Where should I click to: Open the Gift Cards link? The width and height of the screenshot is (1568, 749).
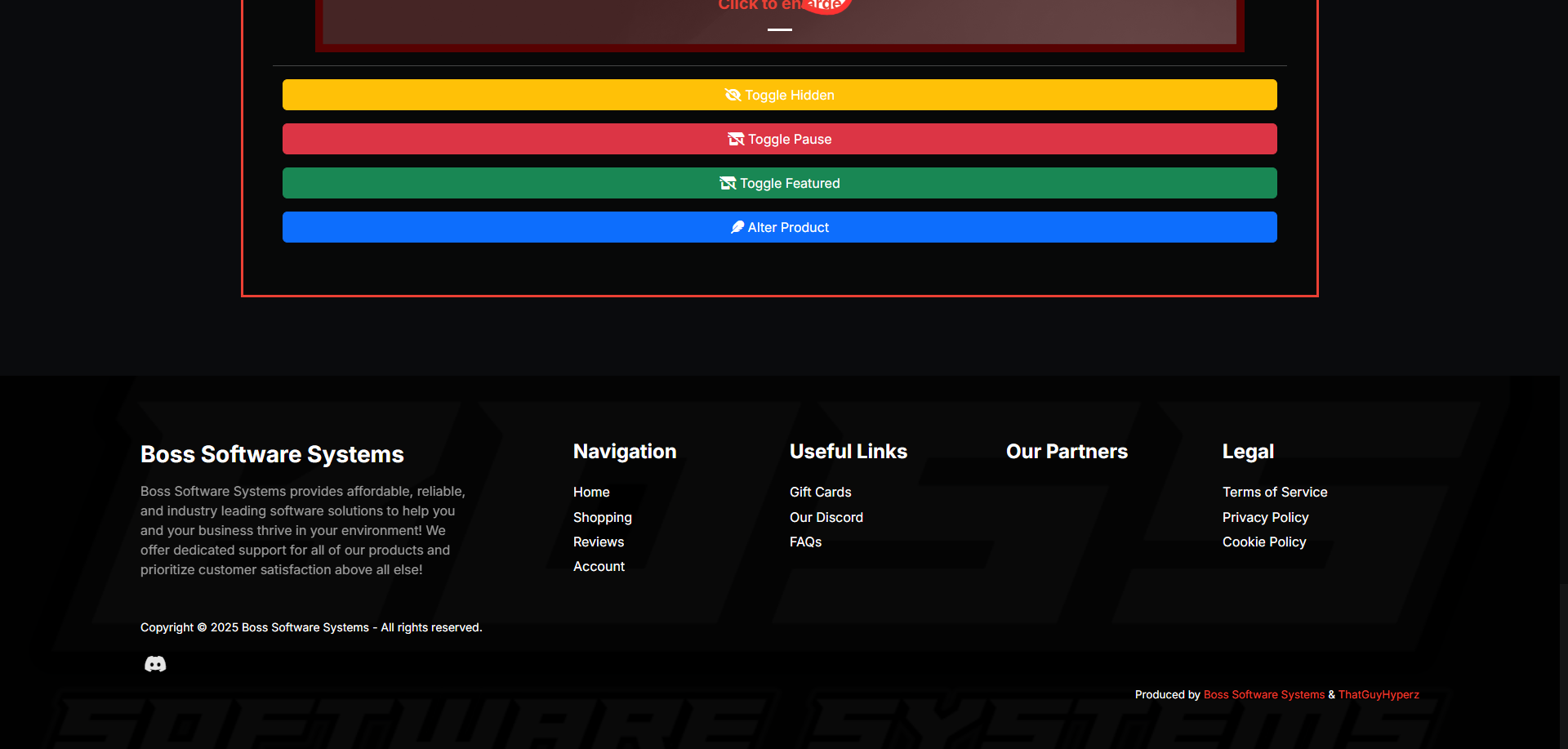(x=820, y=492)
